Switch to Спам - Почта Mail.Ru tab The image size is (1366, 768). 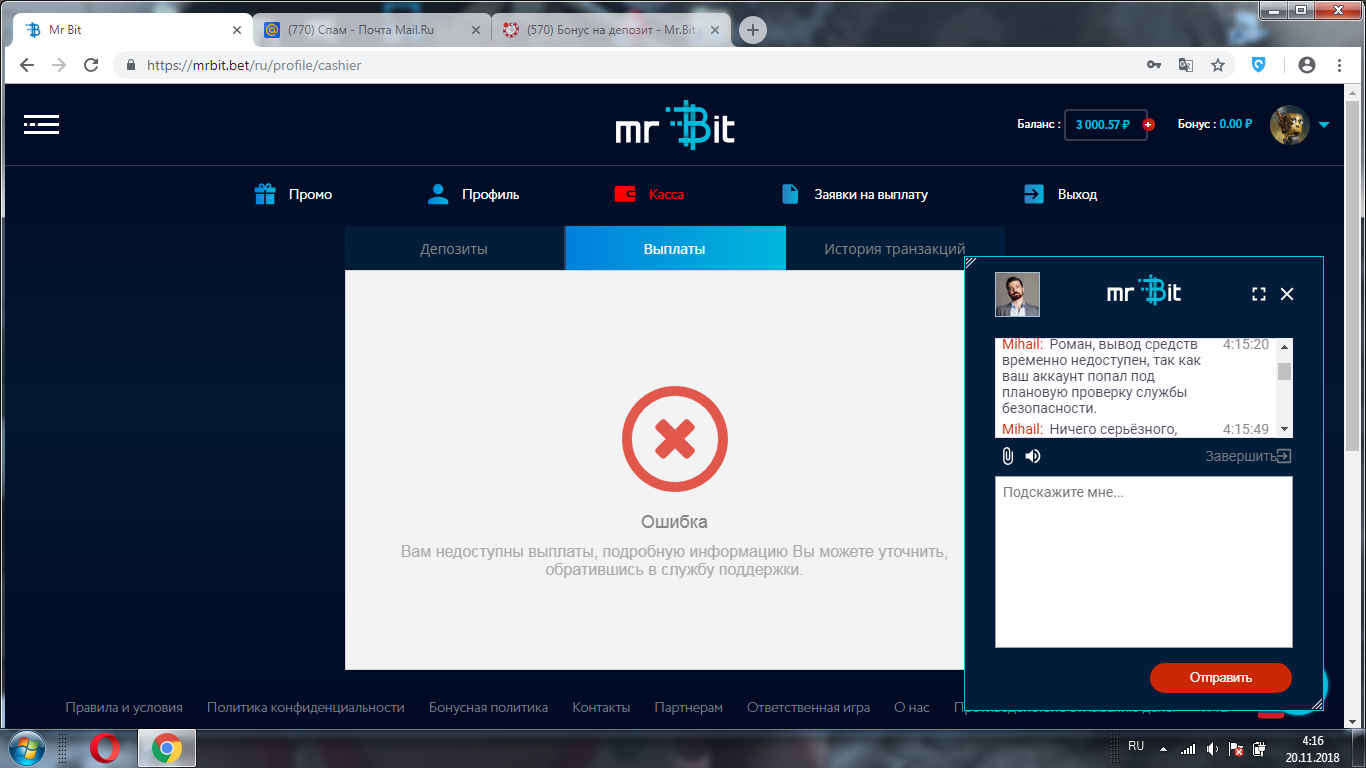tap(370, 30)
